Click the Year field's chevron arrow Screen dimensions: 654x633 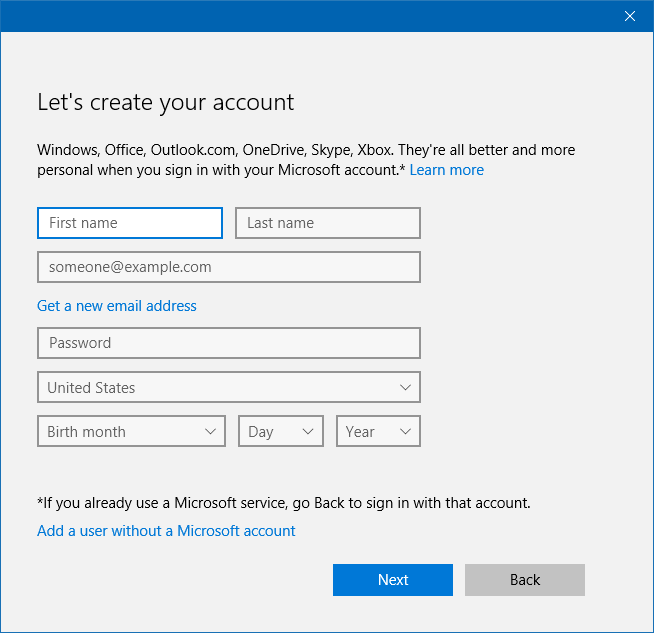[x=405, y=432]
